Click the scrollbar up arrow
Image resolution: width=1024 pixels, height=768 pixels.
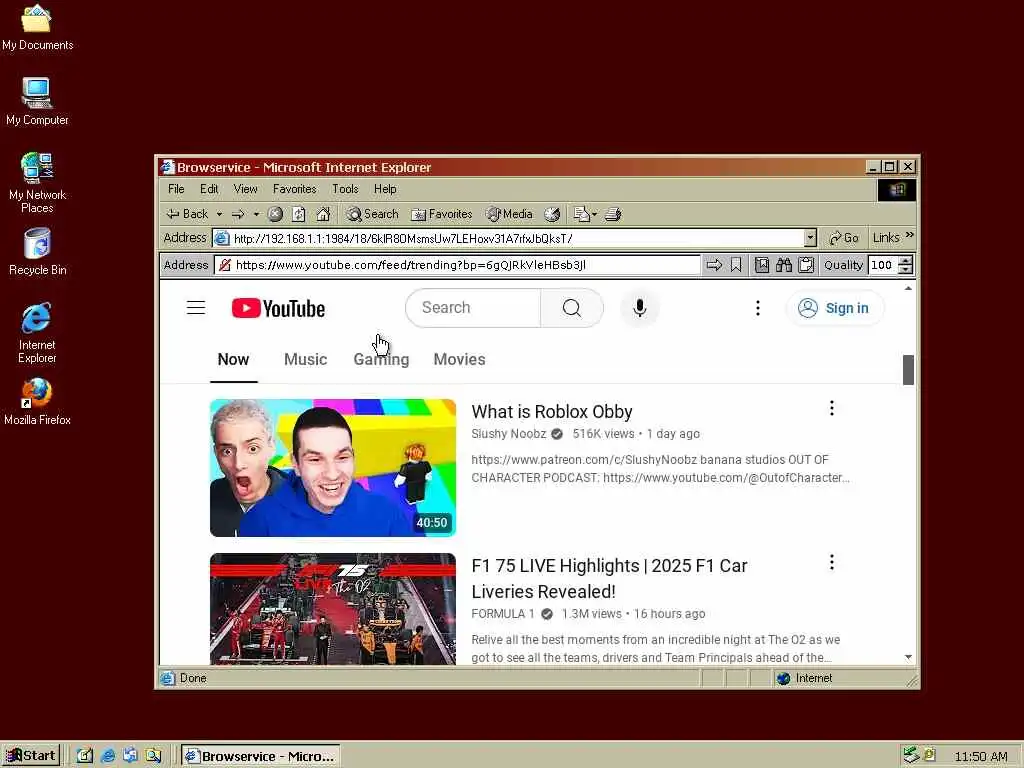pyautogui.click(x=908, y=288)
